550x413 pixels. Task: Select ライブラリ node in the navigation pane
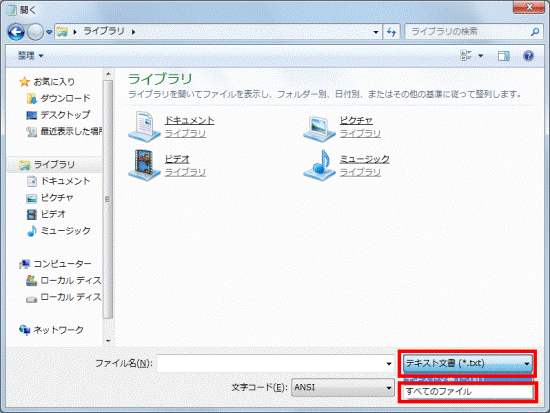tap(54, 165)
